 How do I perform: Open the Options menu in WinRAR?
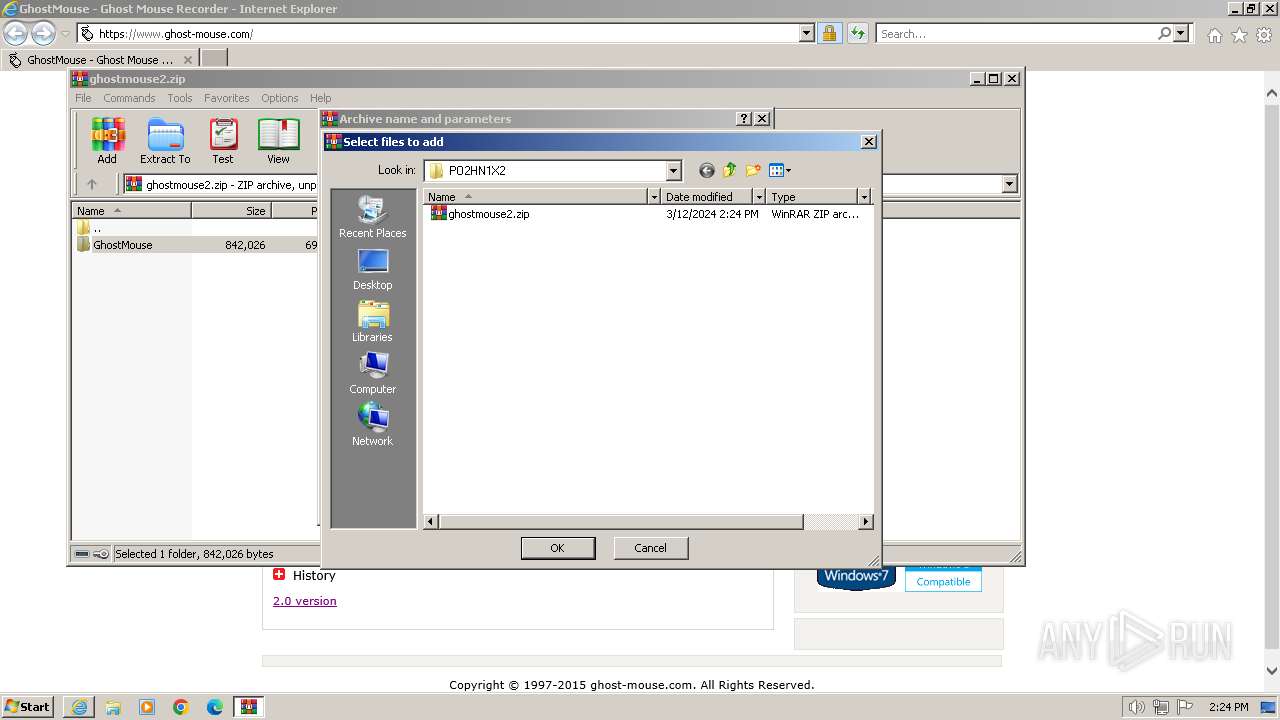pyautogui.click(x=280, y=98)
